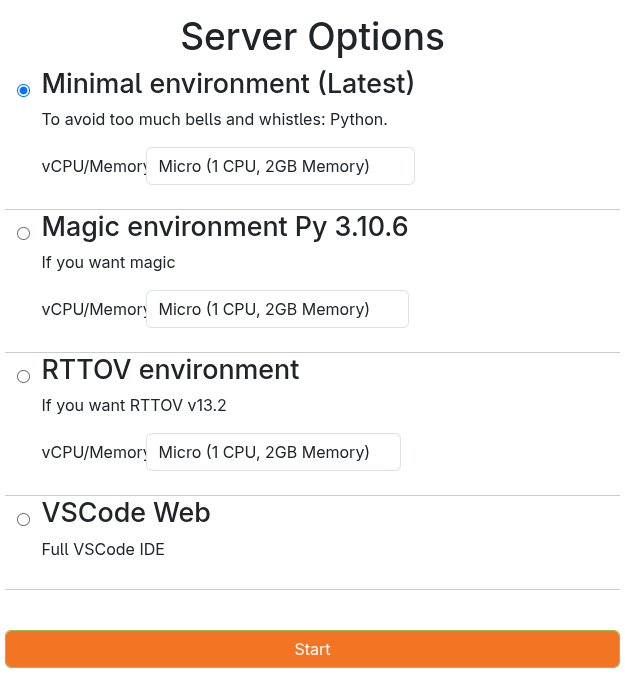The height and width of the screenshot is (677, 625).
Task: Click vCPU/Memory label in Minimal environment section
Action: [x=94, y=166]
